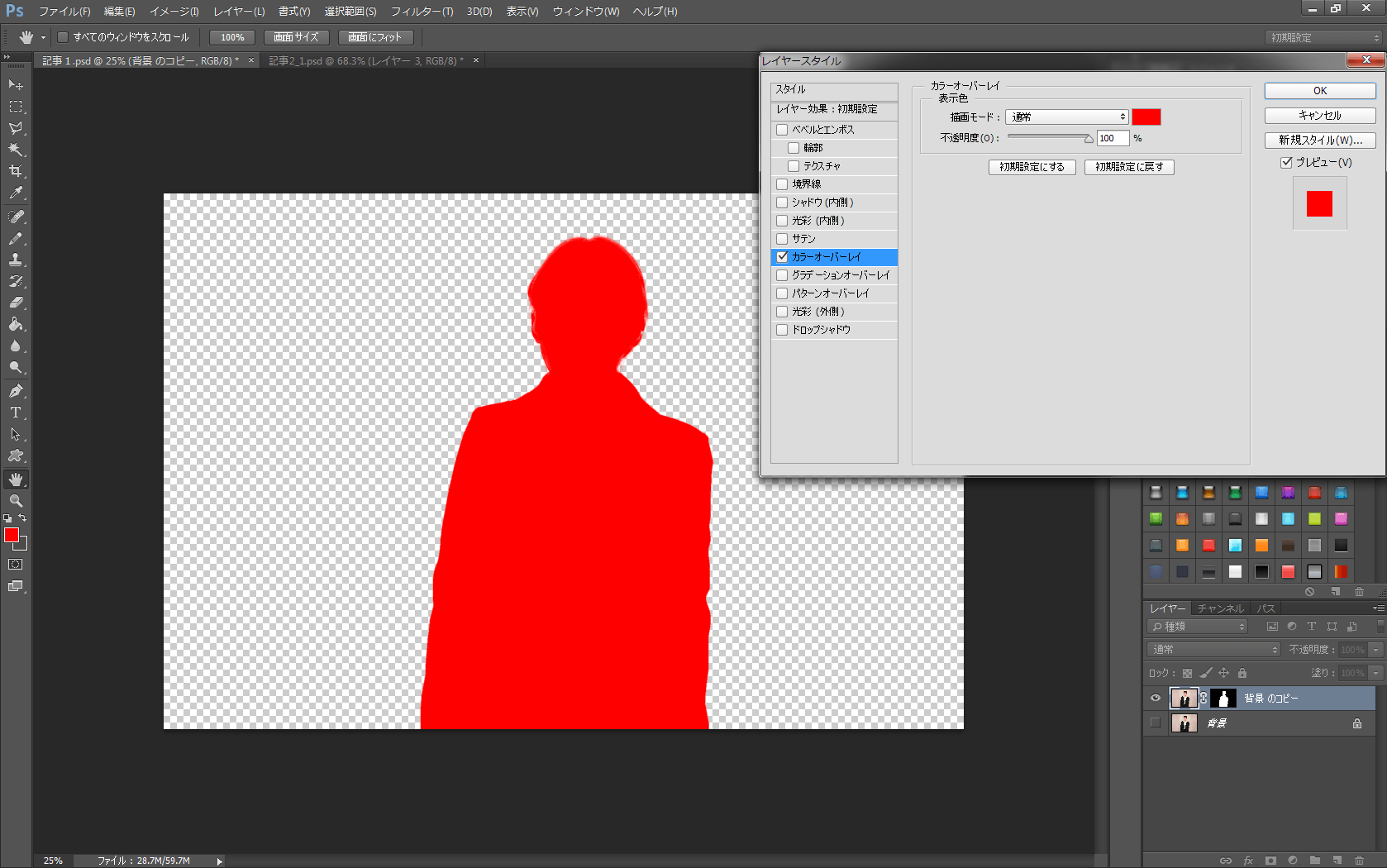Viewport: 1387px width, 868px height.
Task: Enable サテン checkbox
Action: tap(782, 239)
